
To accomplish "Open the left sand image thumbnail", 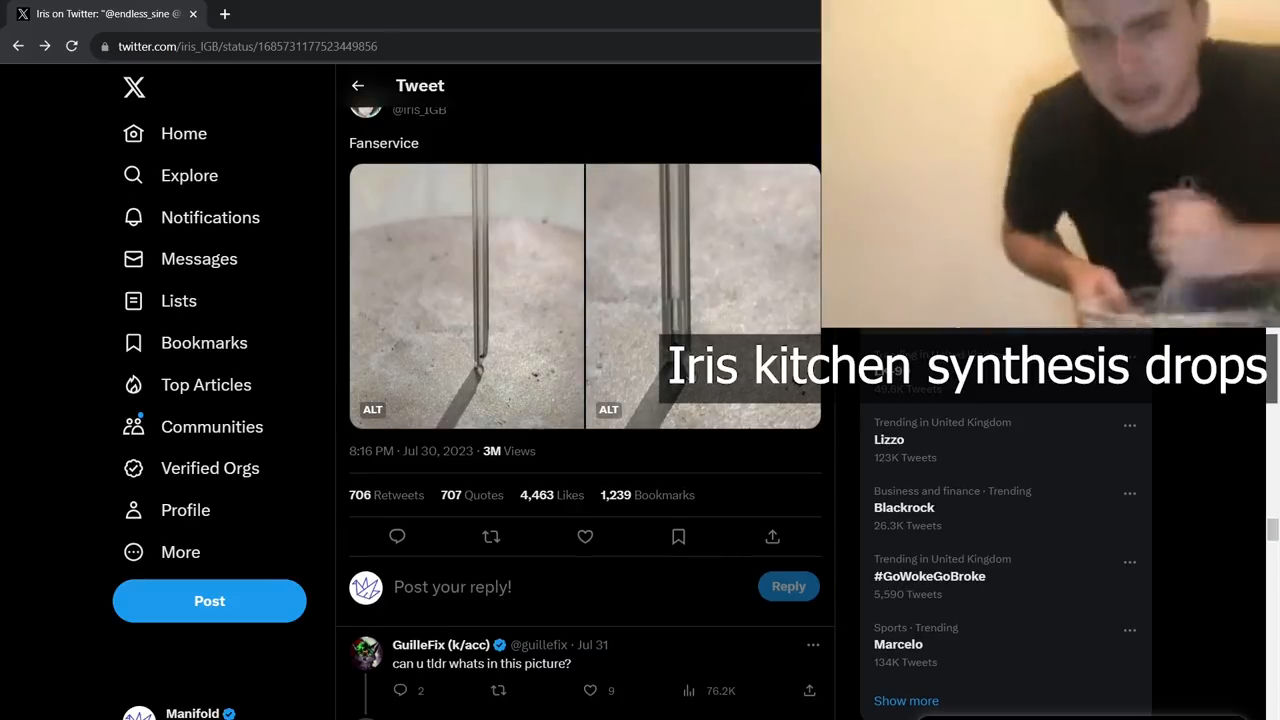I will click(x=466, y=296).
